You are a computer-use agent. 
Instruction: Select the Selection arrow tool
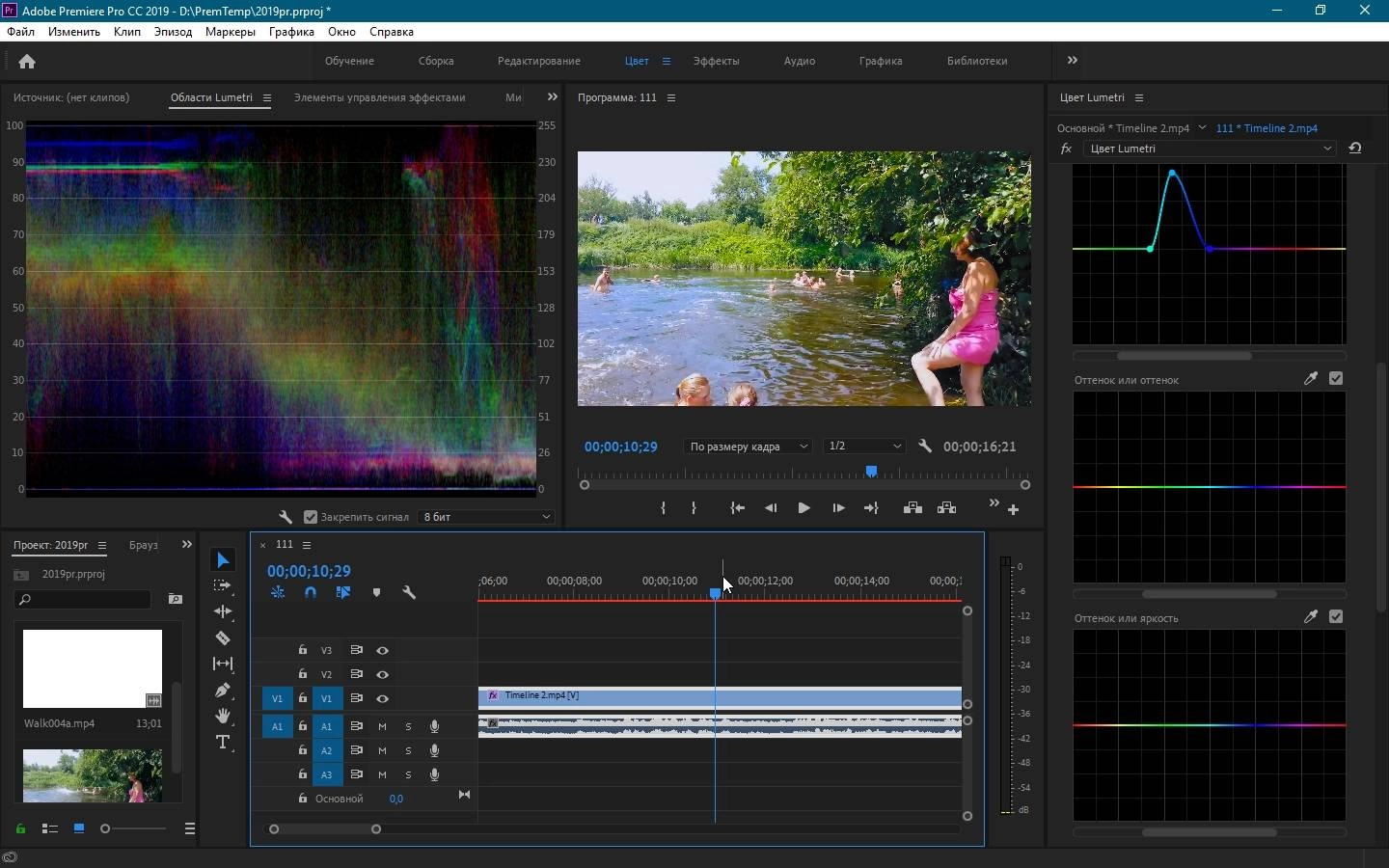[223, 560]
